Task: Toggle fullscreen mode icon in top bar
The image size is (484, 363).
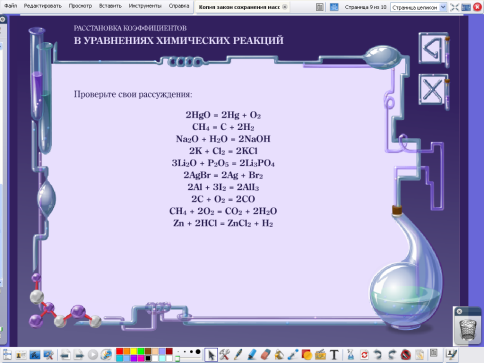Action: tap(454, 7)
